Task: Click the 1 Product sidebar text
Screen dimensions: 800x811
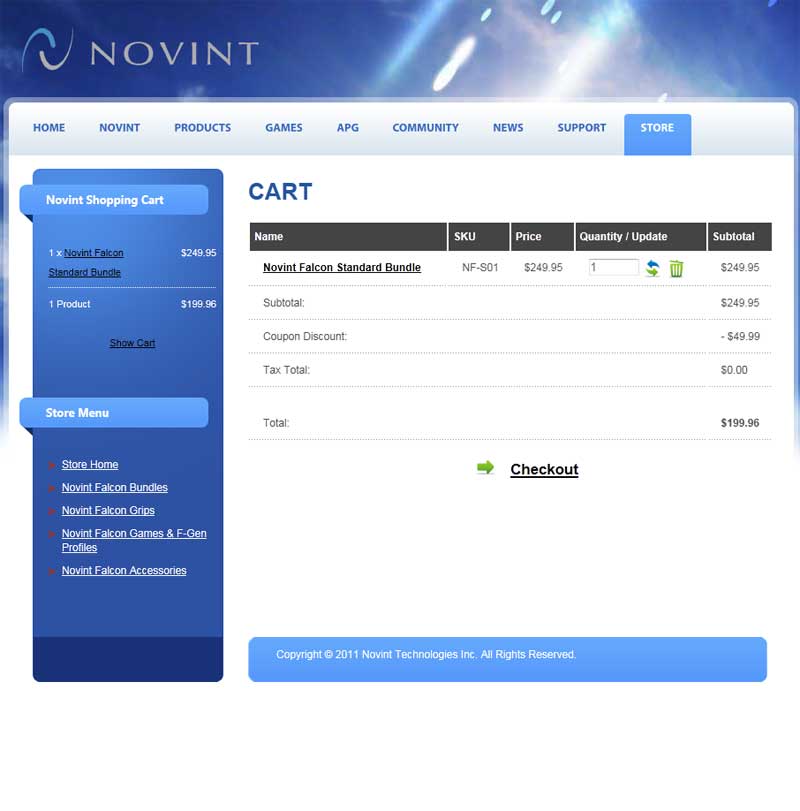Action: 69,304
